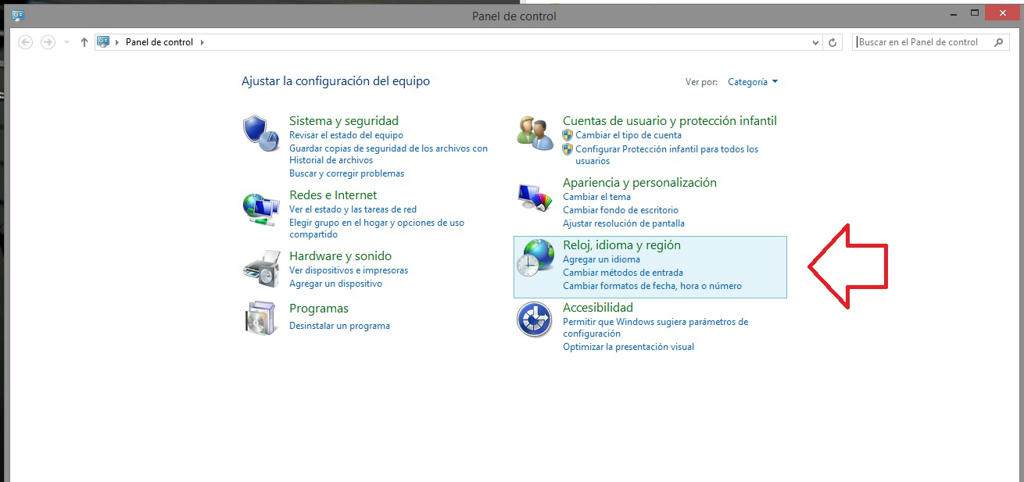Open the Apariencia y personalización monitor icon
The image size is (1024, 482).
coord(535,197)
